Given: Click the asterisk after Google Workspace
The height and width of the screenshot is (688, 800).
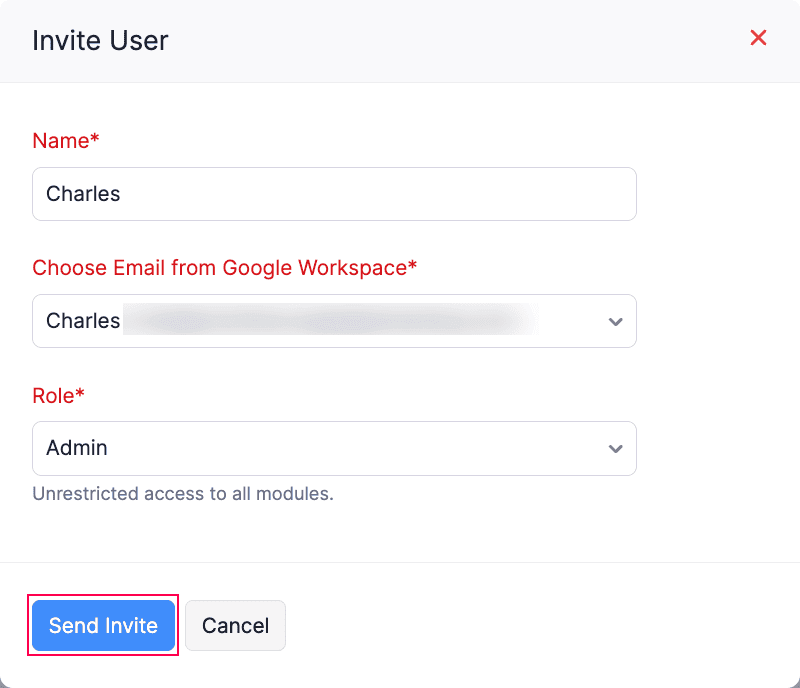Looking at the screenshot, I should coord(413,267).
